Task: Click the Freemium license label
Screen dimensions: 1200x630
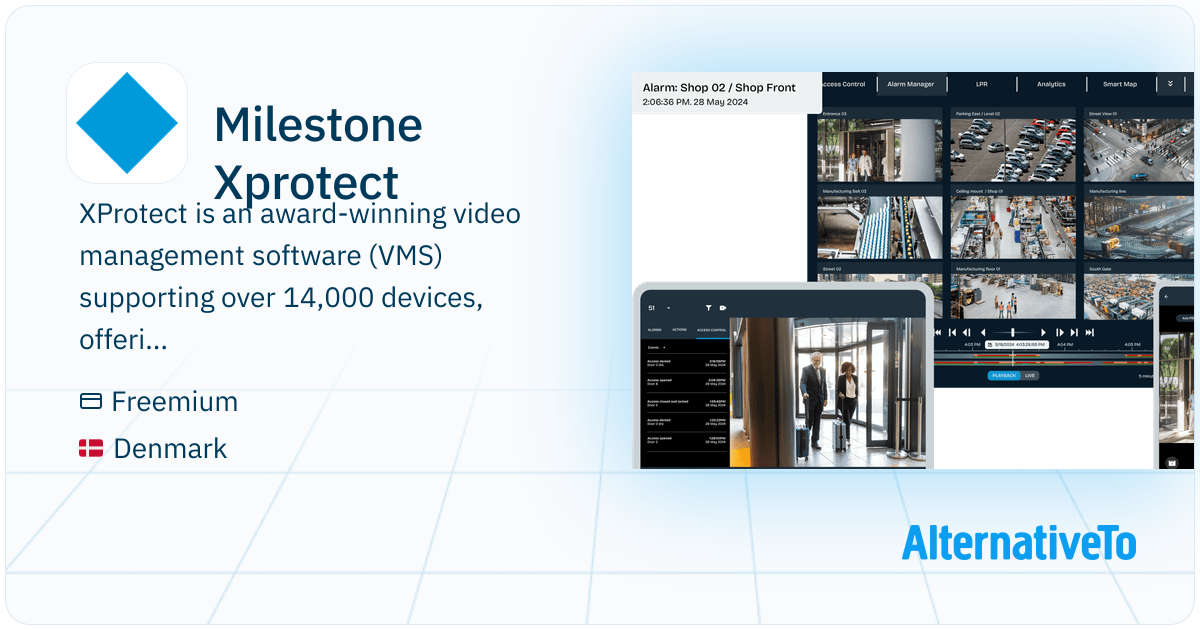Action: click(x=174, y=402)
